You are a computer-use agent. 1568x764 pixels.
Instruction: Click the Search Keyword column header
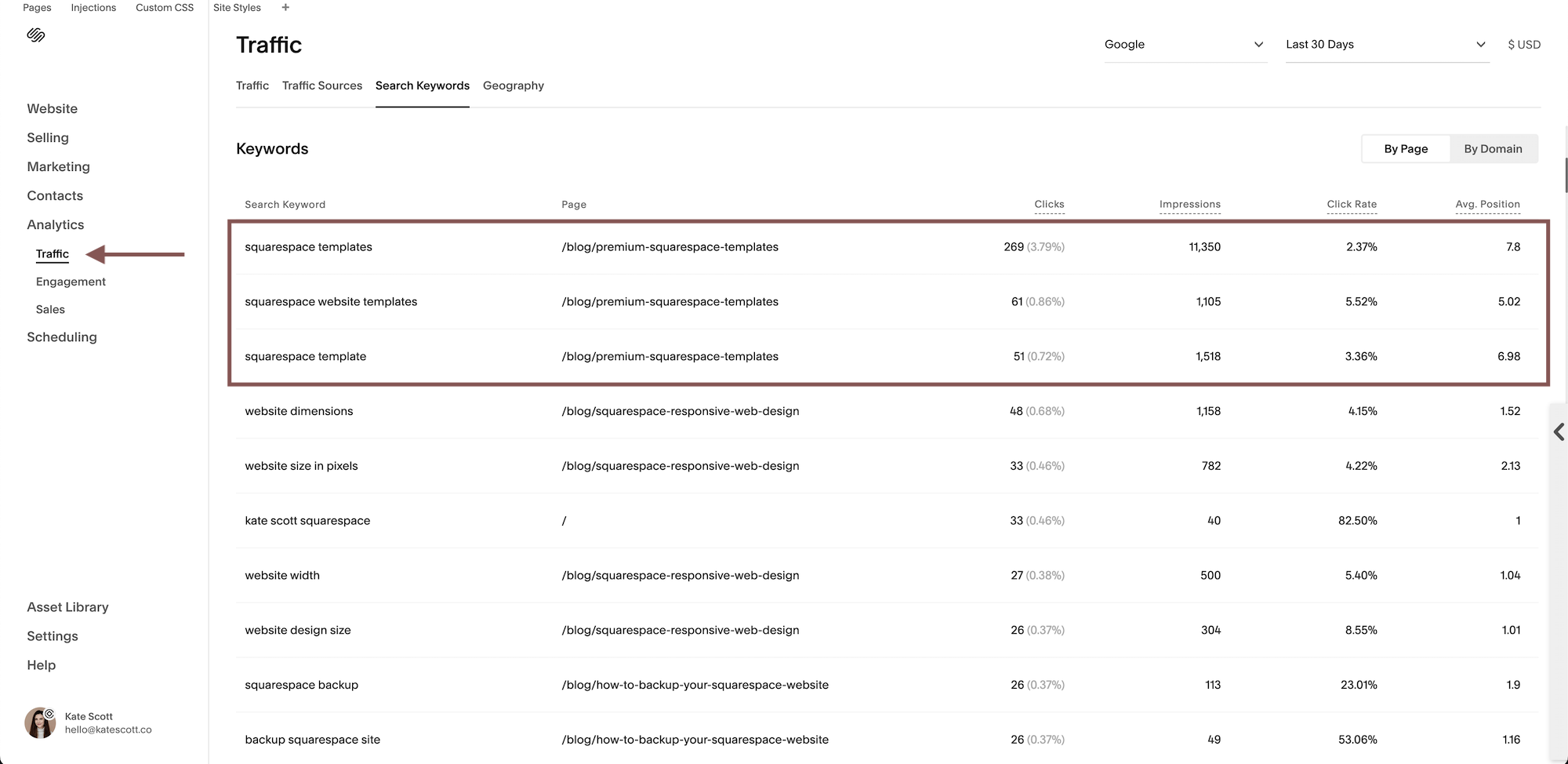tap(285, 205)
